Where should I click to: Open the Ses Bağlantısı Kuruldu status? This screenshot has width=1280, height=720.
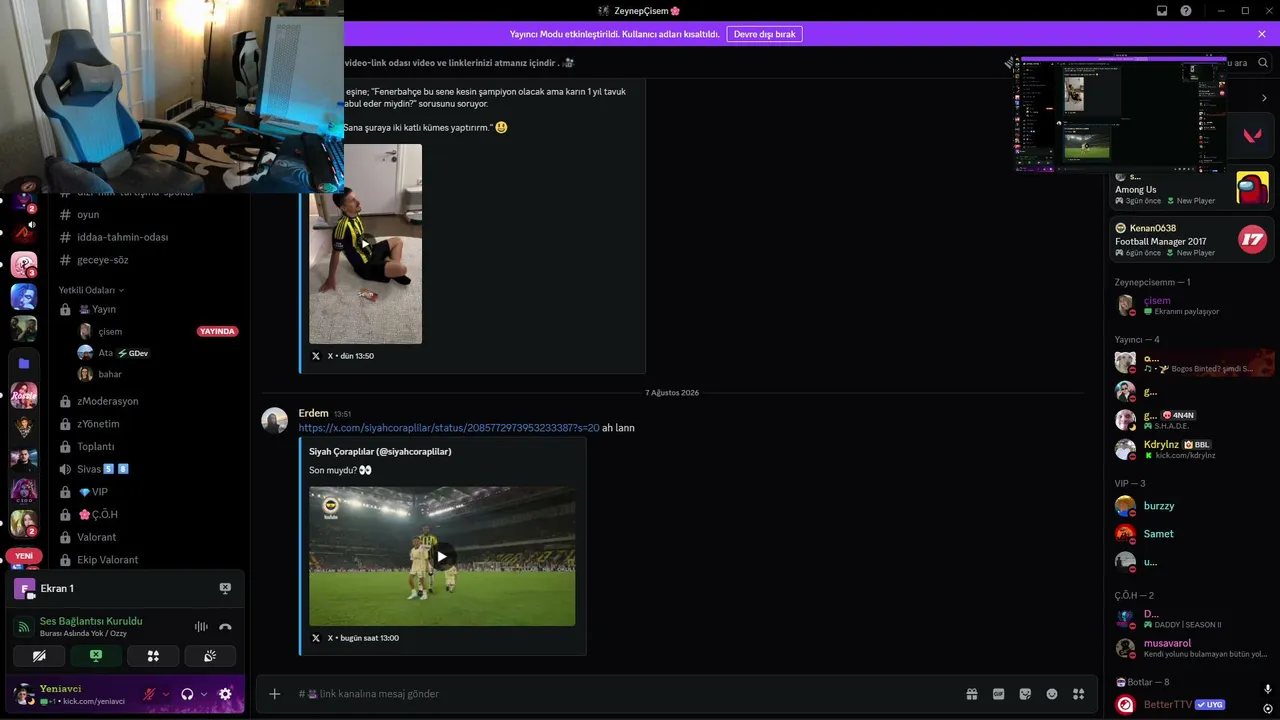(91, 621)
